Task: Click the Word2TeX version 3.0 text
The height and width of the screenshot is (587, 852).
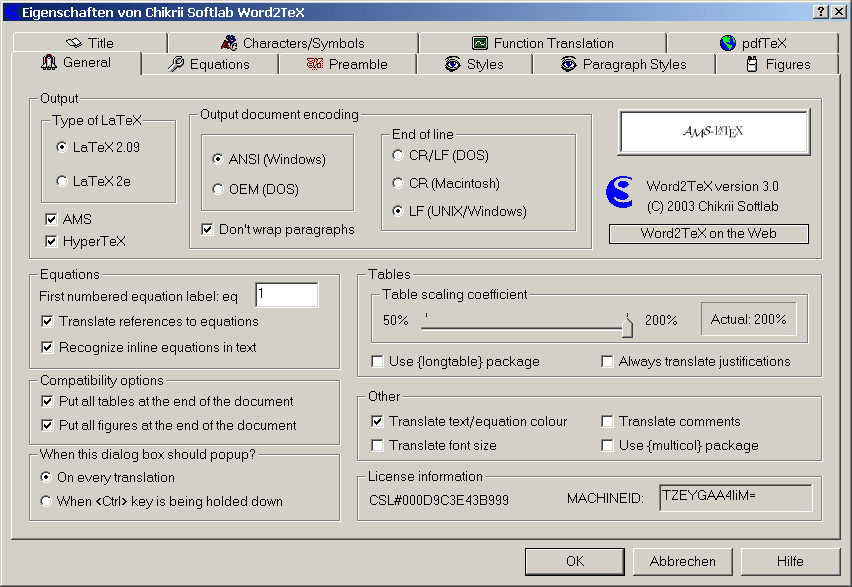Action: click(712, 186)
